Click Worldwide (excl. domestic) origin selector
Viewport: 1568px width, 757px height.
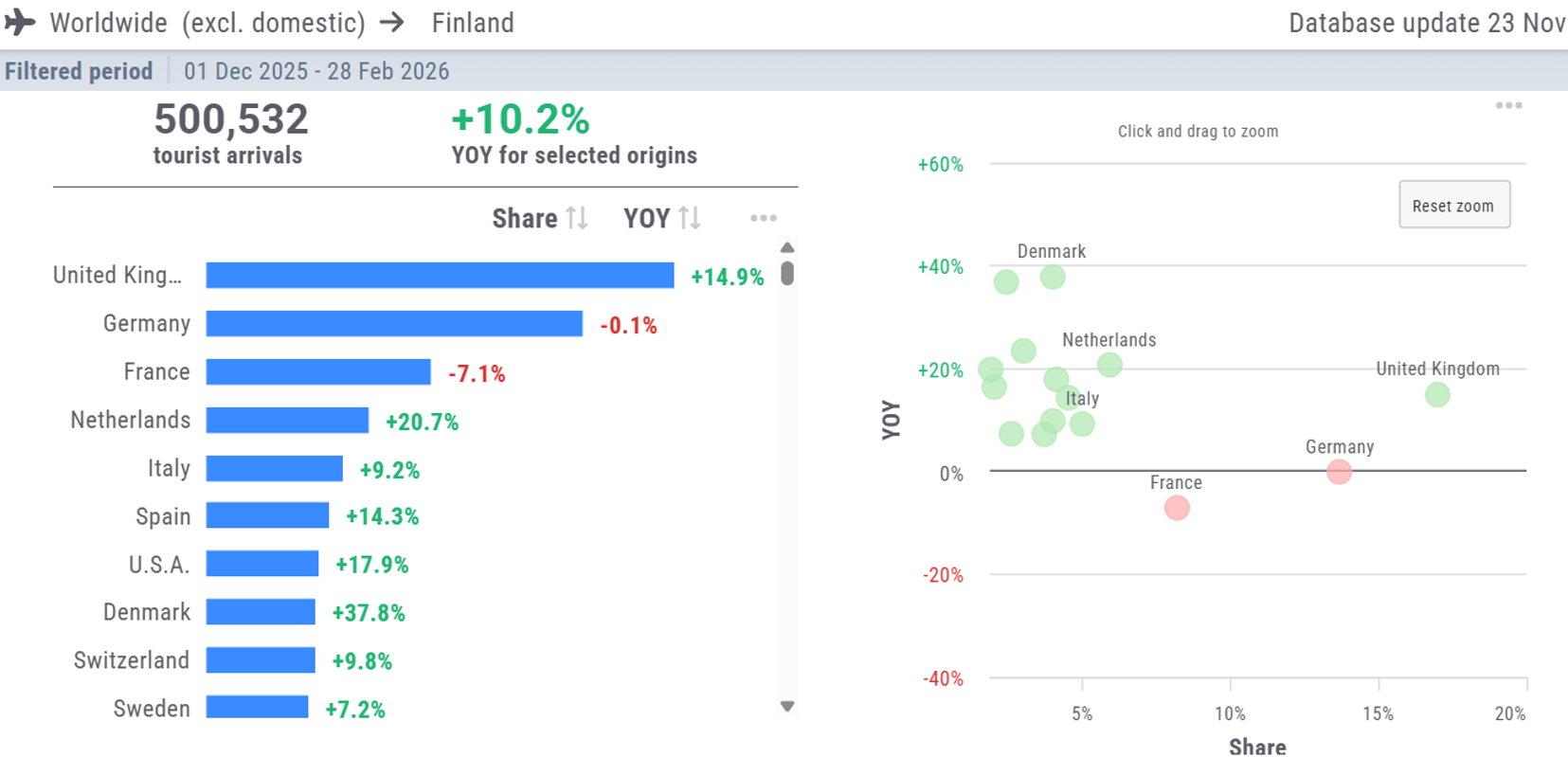(207, 23)
